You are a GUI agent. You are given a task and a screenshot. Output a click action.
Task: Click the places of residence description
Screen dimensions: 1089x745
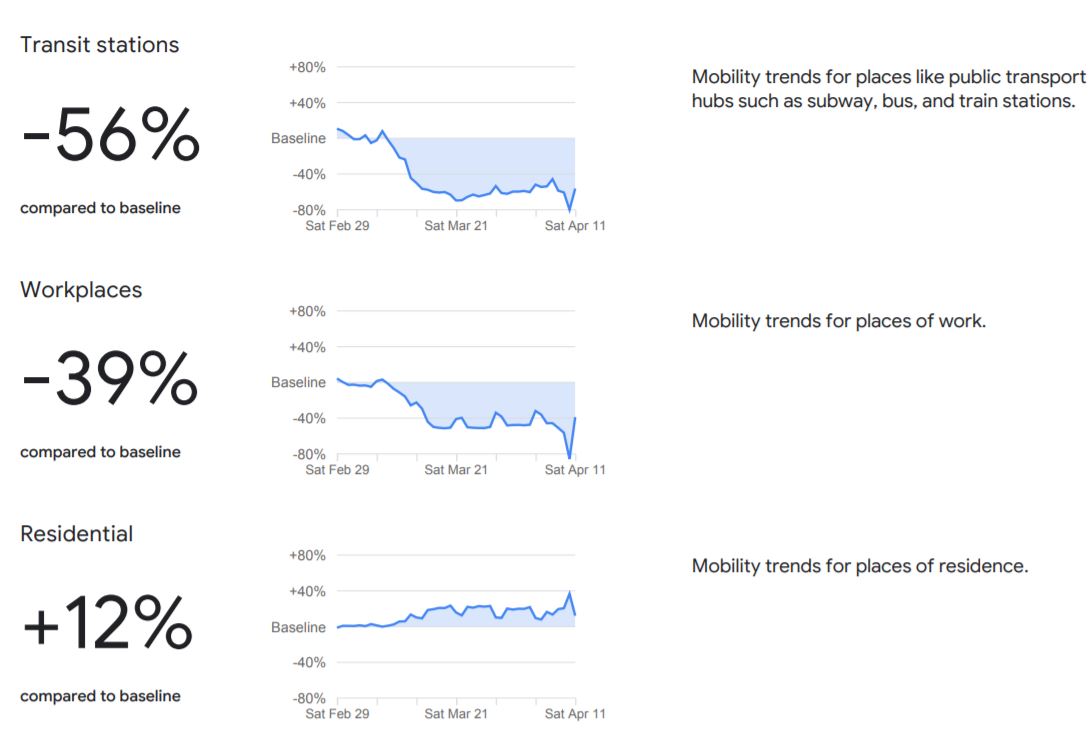pyautogui.click(x=860, y=566)
